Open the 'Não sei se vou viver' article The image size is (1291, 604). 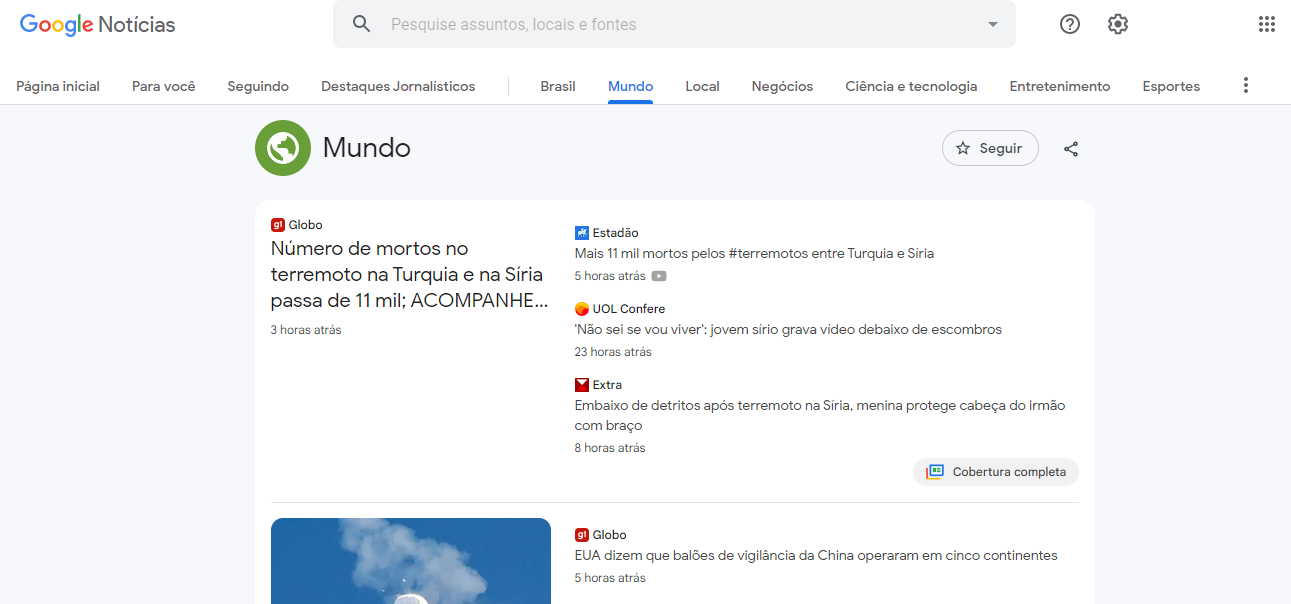788,330
